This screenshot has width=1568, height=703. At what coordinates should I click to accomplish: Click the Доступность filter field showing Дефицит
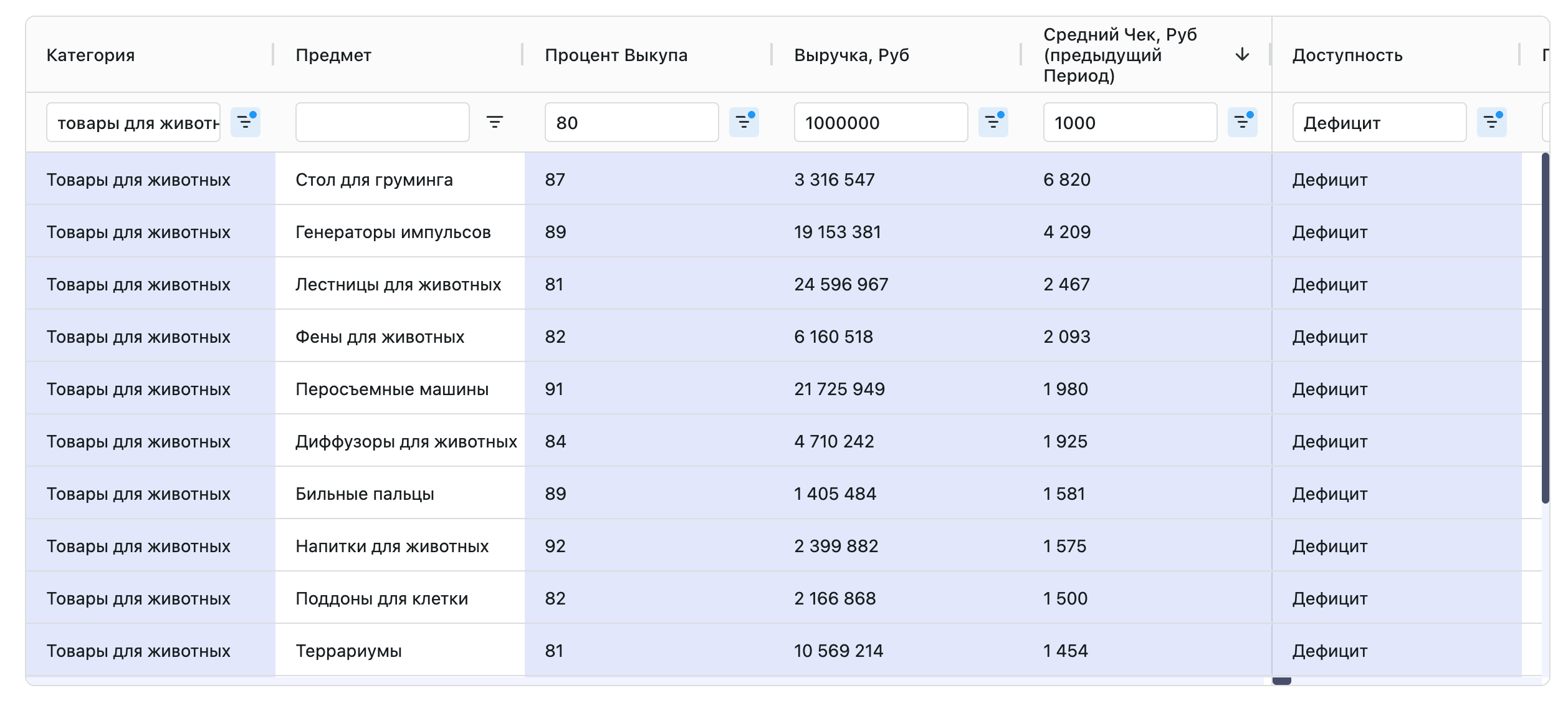pyautogui.click(x=1379, y=122)
